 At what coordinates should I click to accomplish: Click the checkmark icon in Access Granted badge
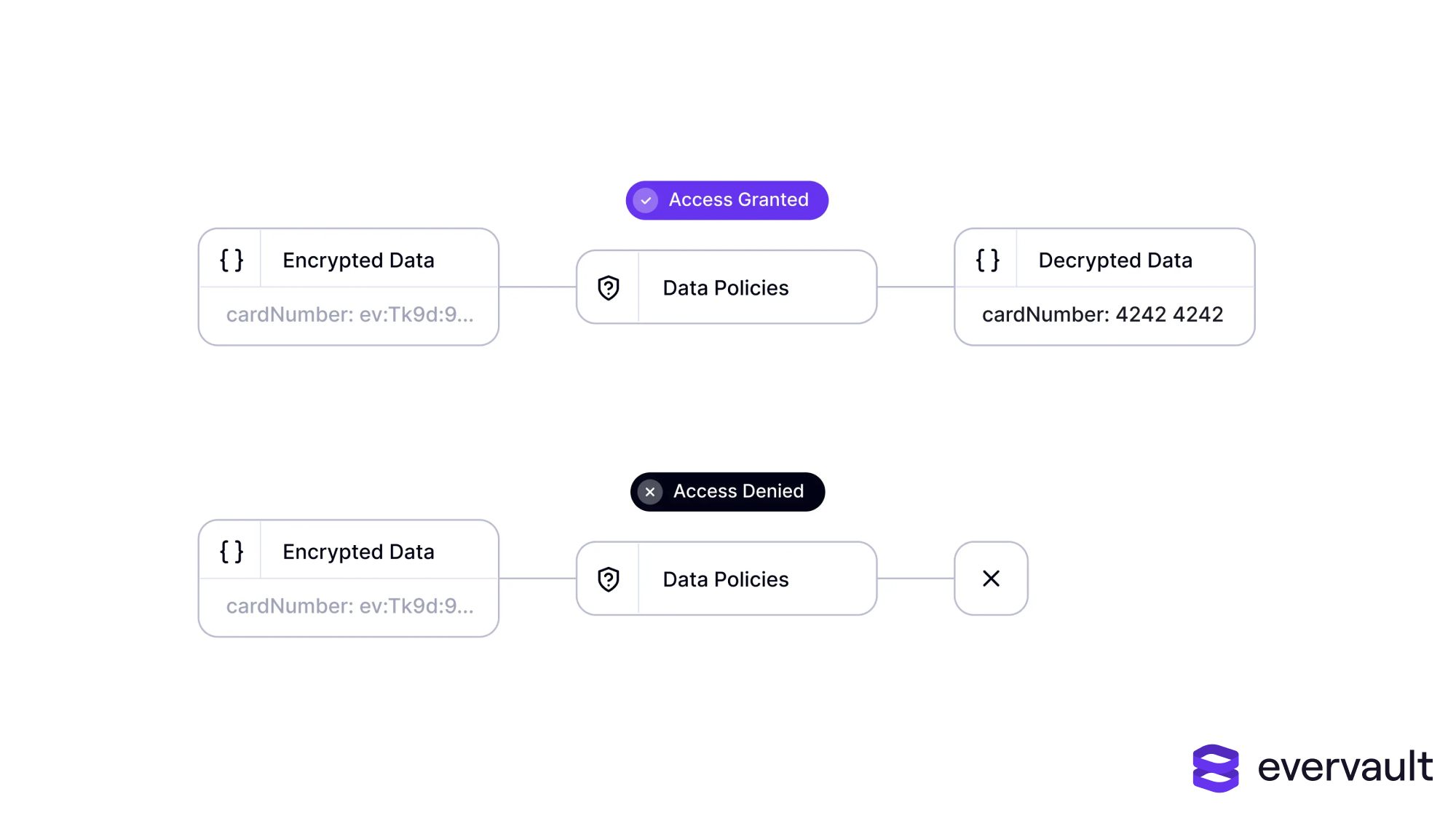pyautogui.click(x=646, y=200)
